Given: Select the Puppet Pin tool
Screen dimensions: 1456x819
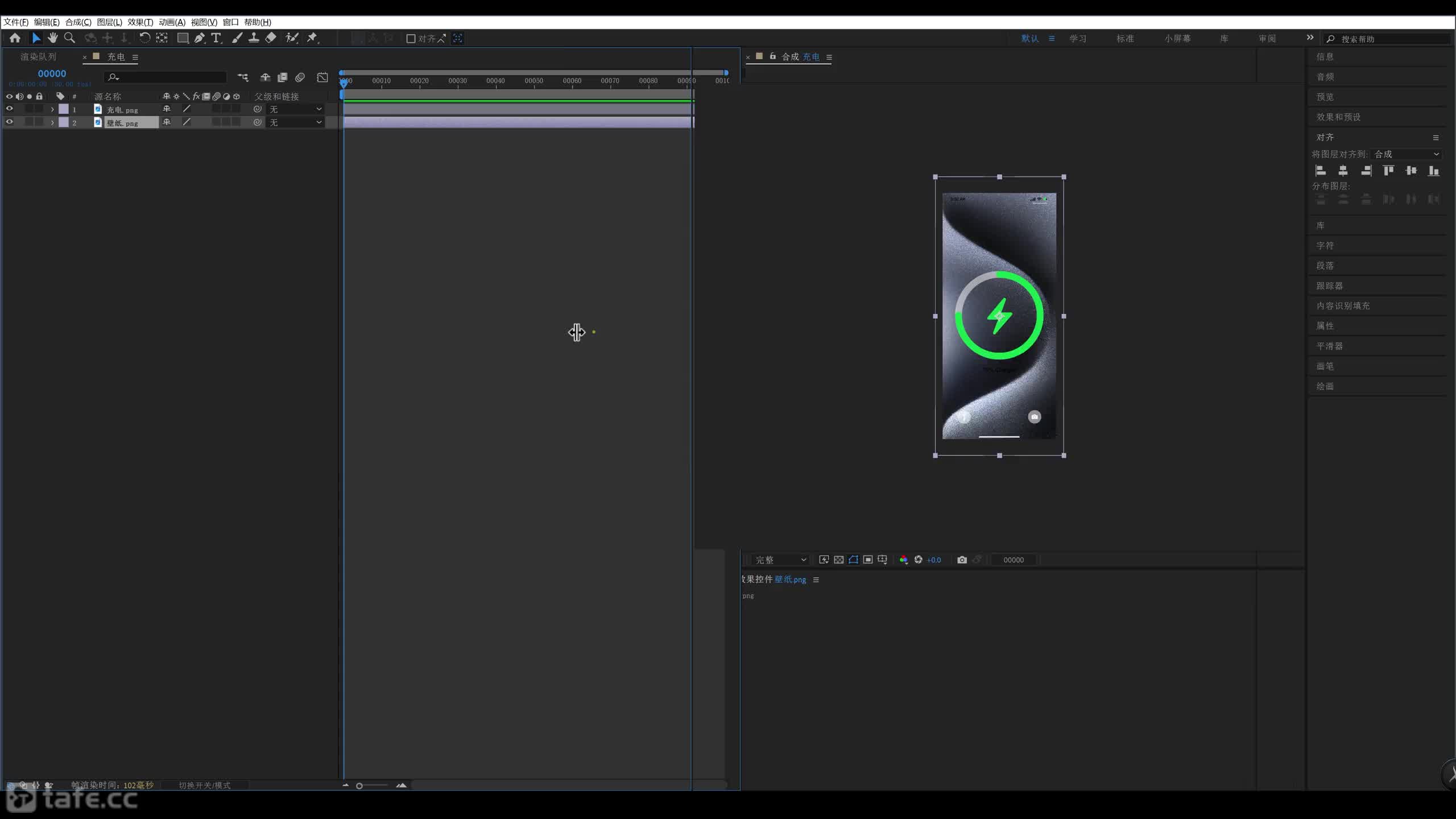Looking at the screenshot, I should pyautogui.click(x=312, y=38).
